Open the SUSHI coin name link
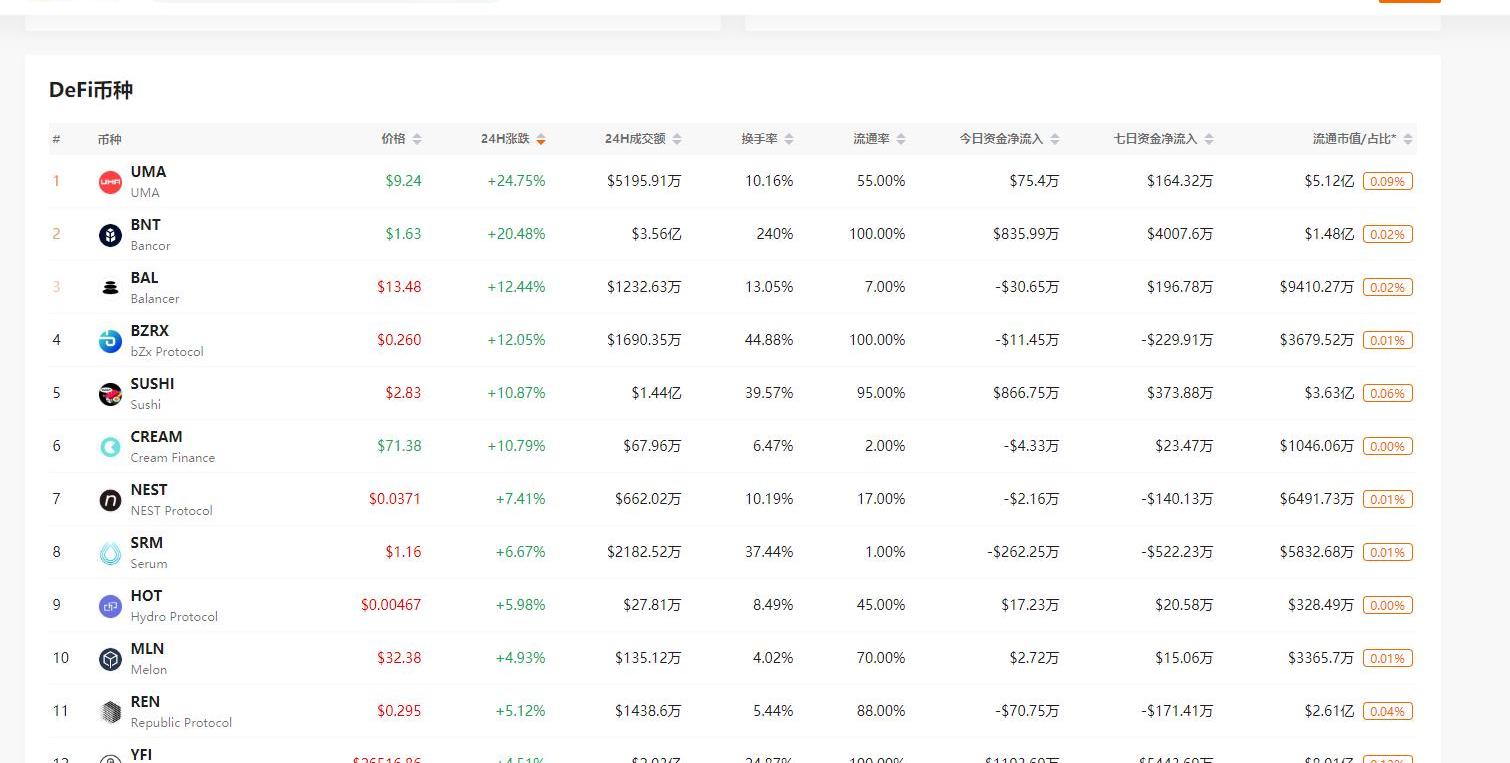 [152, 384]
